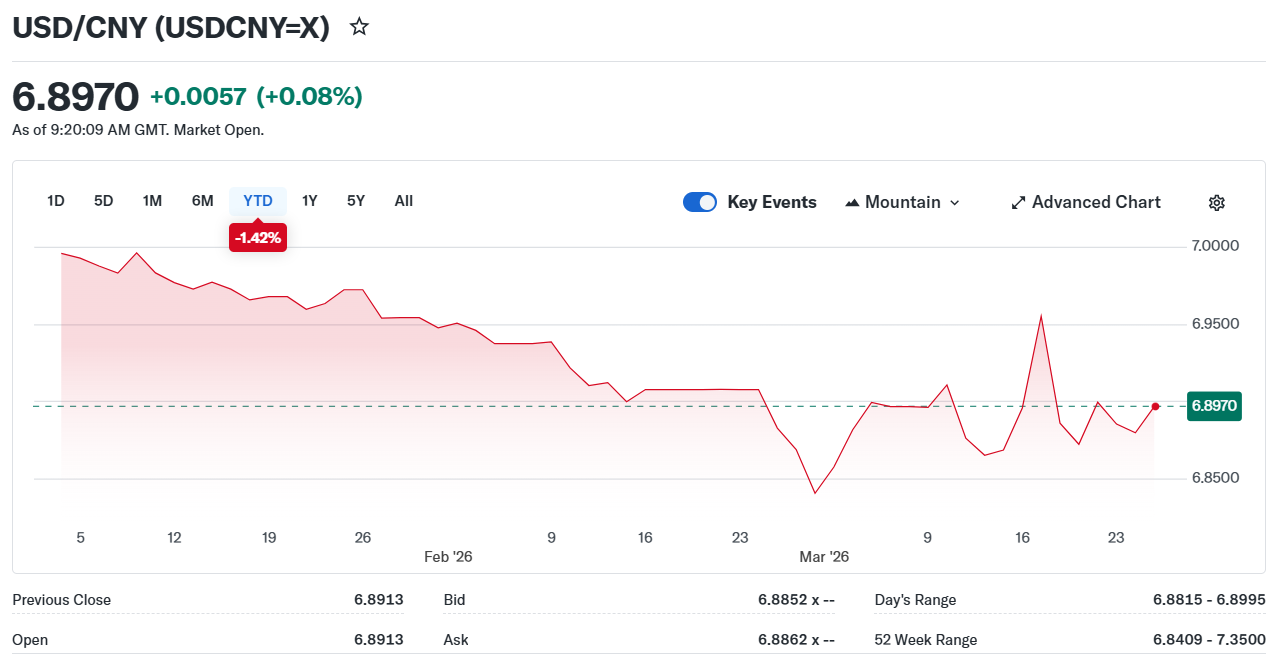Click the Advanced Chart expand arrows icon
The width and height of the screenshot is (1270, 656).
[1018, 203]
